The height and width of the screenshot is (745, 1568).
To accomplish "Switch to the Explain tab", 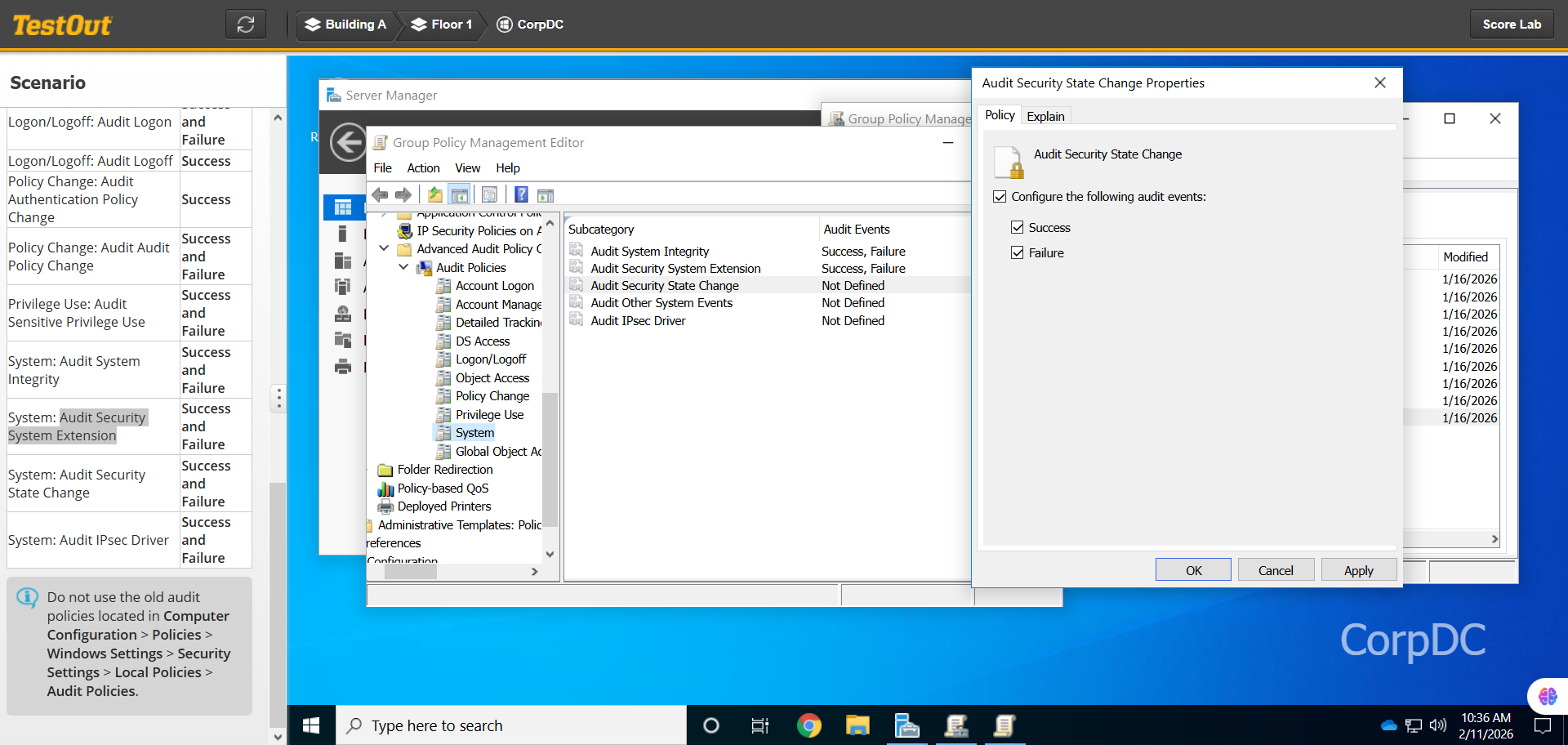I will coord(1045,116).
